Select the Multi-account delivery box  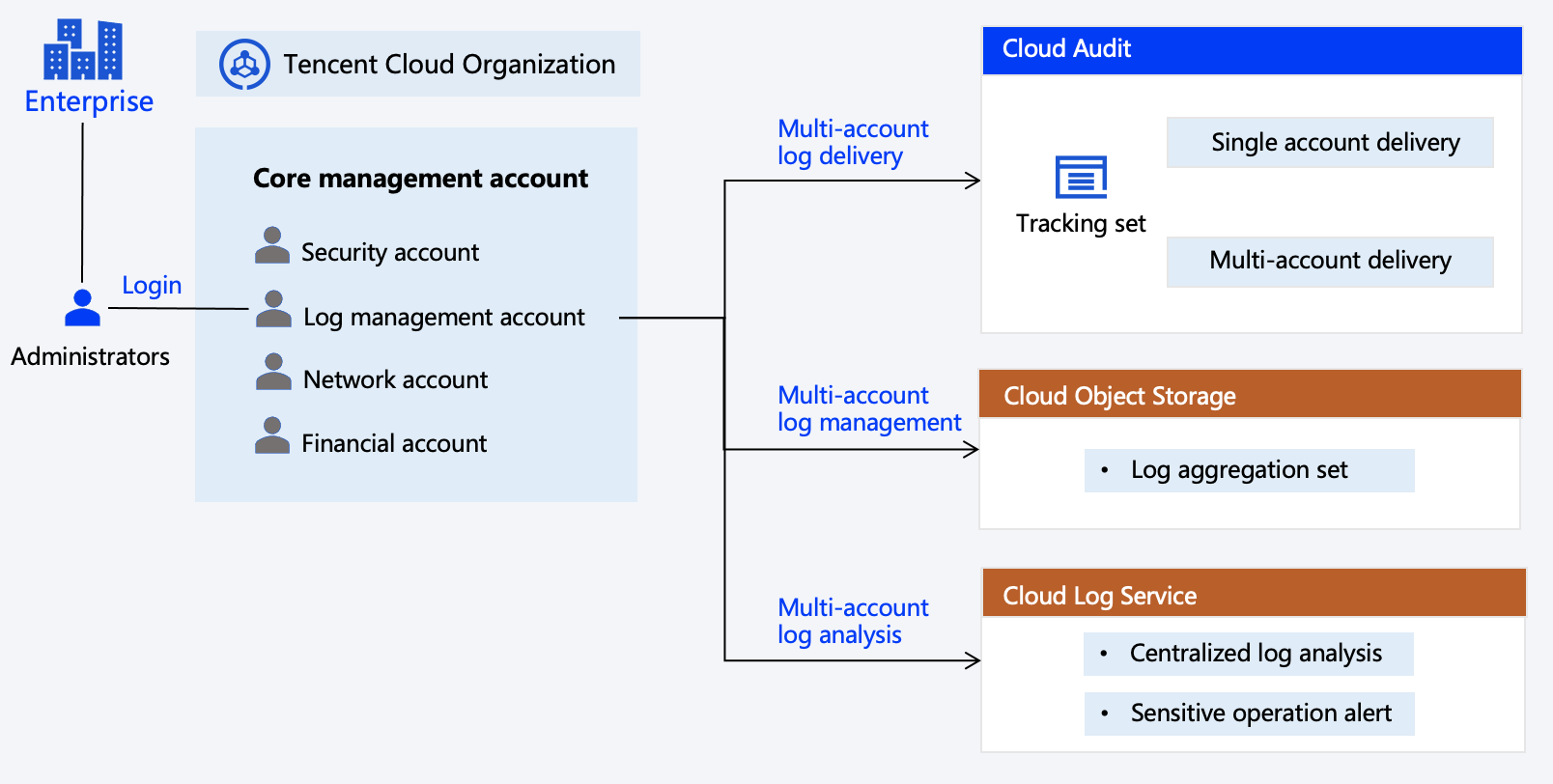[1330, 262]
